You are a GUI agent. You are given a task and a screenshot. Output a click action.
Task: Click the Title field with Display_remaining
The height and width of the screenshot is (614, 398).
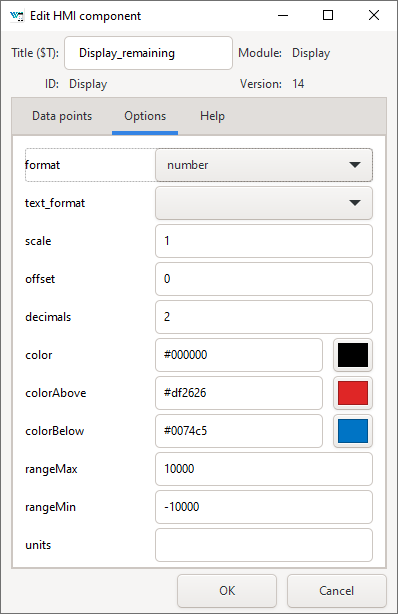click(148, 53)
